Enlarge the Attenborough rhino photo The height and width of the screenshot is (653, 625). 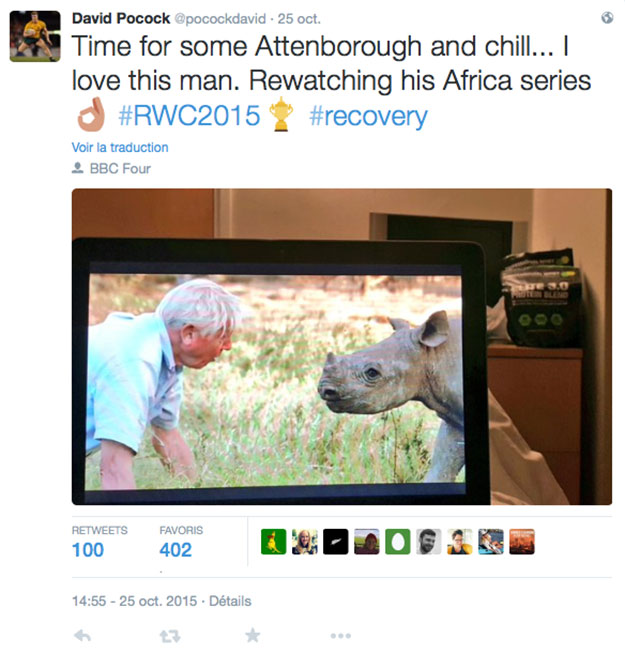[x=342, y=346]
